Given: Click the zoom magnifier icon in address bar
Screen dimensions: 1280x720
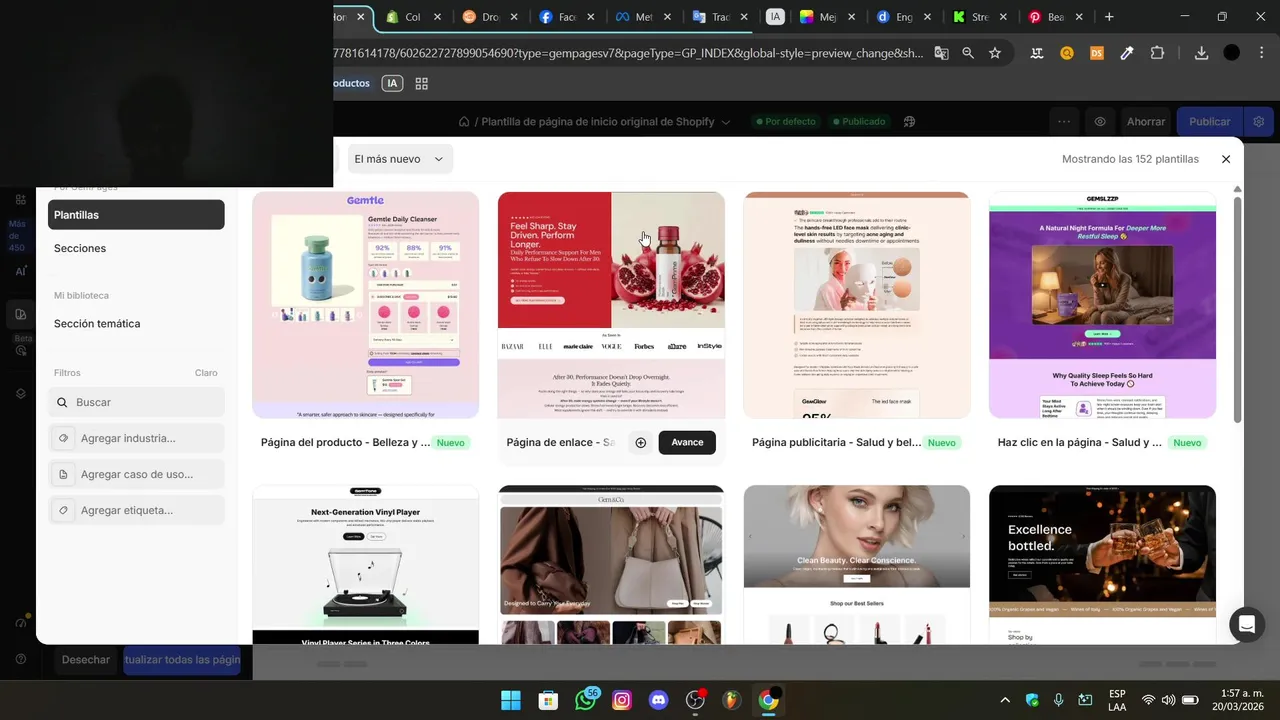Looking at the screenshot, I should tap(968, 53).
